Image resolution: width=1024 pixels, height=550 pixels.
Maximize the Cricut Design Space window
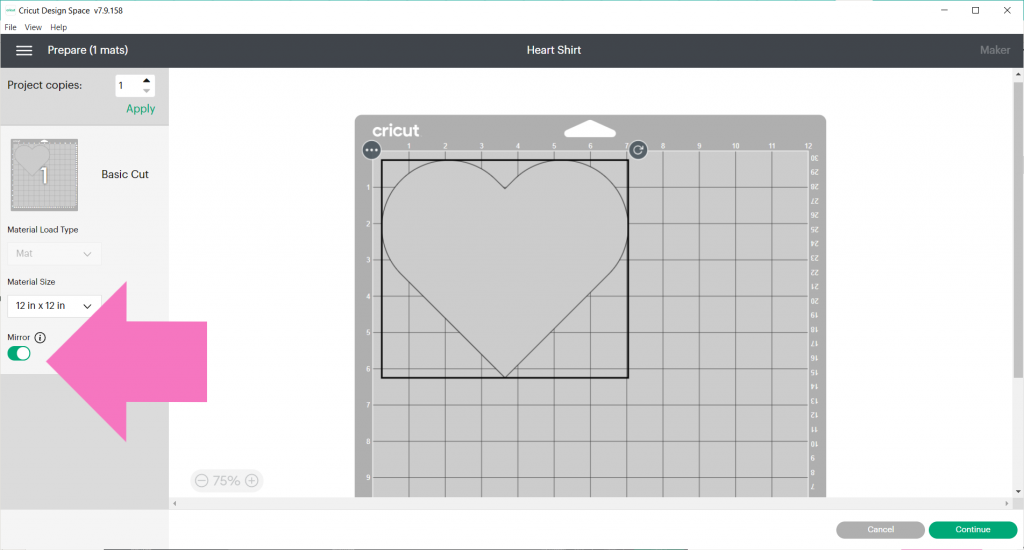(976, 10)
